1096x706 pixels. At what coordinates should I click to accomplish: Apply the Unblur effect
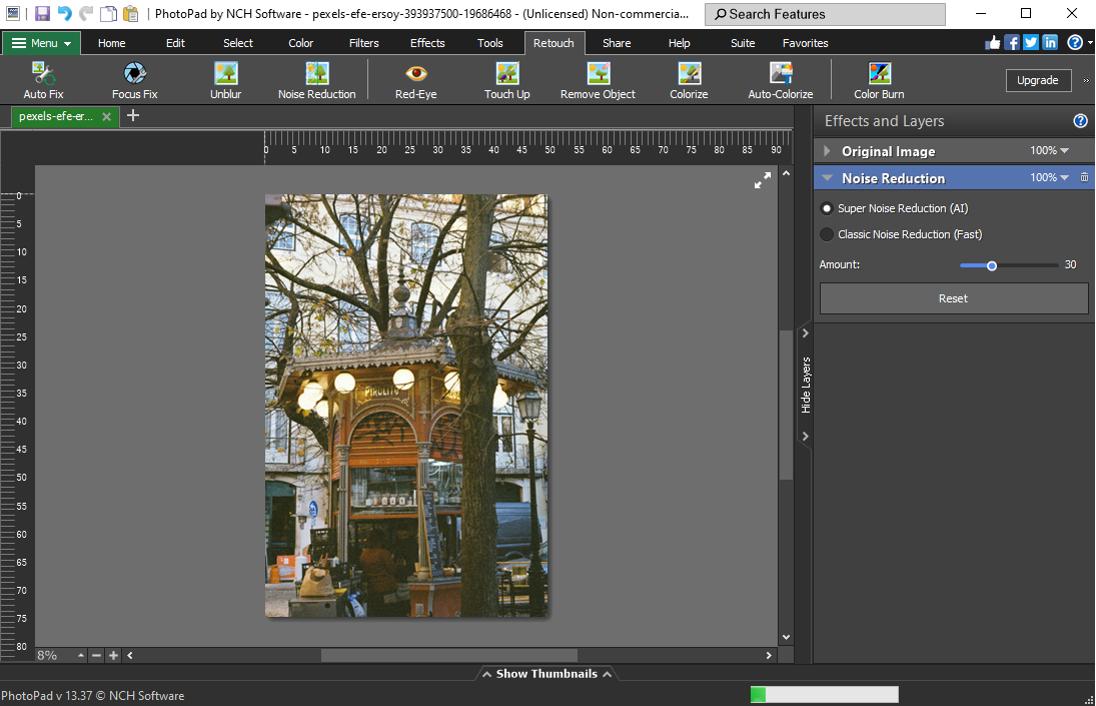click(225, 80)
